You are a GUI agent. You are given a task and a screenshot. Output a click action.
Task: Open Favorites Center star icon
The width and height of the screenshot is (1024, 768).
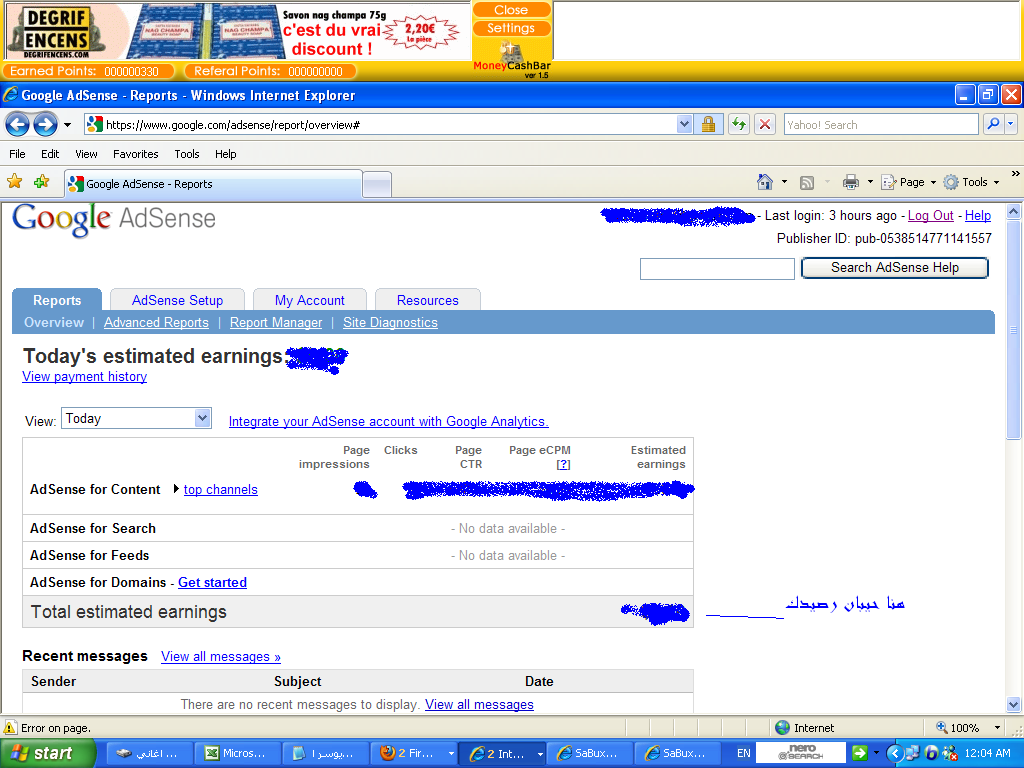(x=14, y=182)
